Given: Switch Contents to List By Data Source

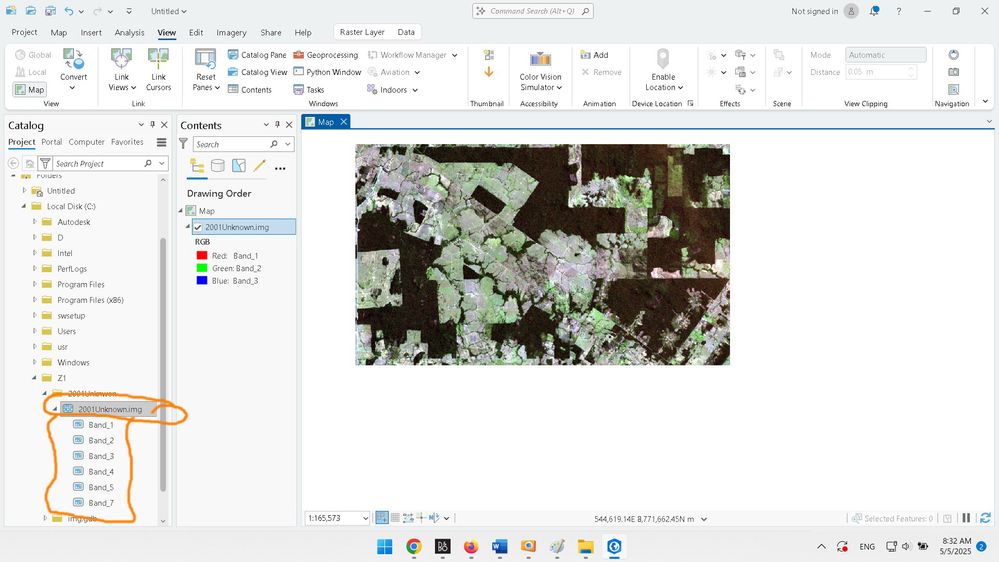Looking at the screenshot, I should (217, 166).
